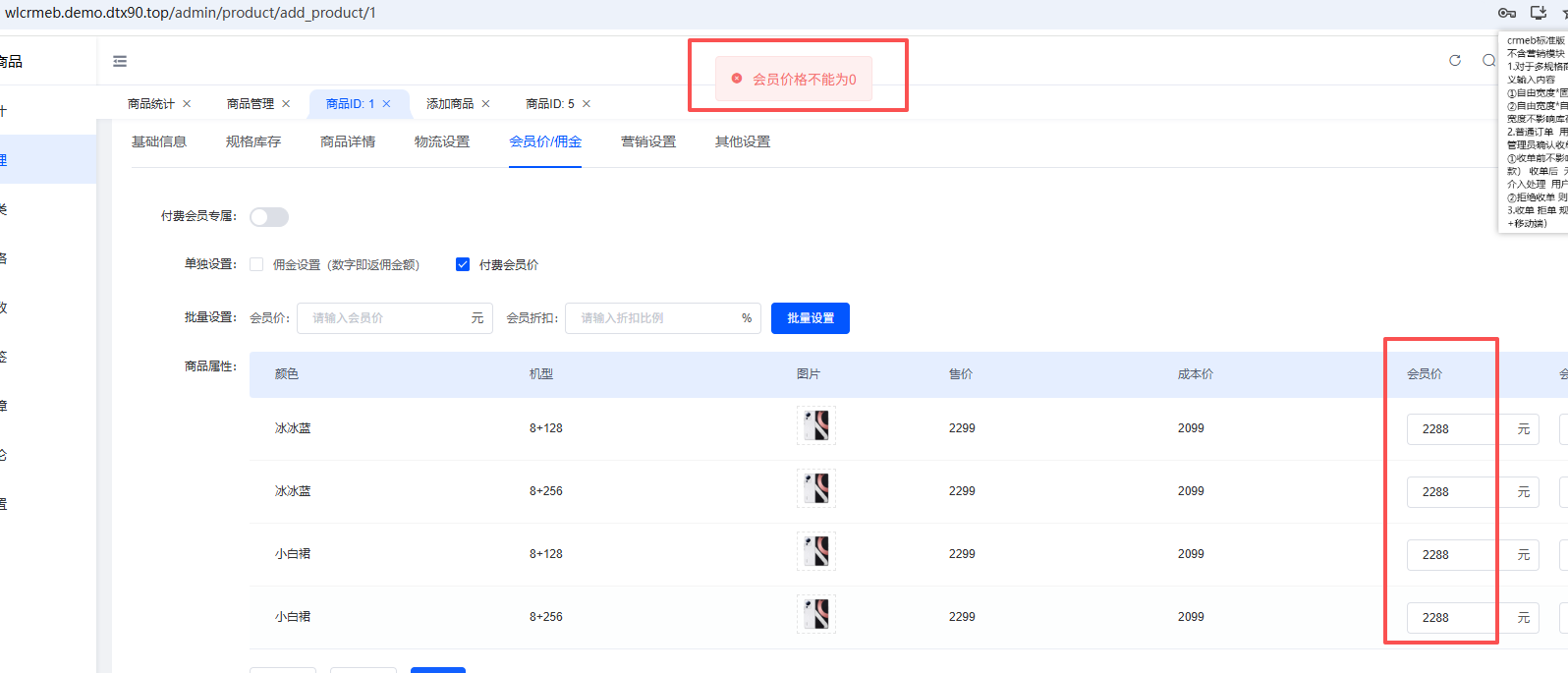The image size is (1568, 673).
Task: Edit 会员价 field for 小白裙 8+256
Action: pos(1452,618)
